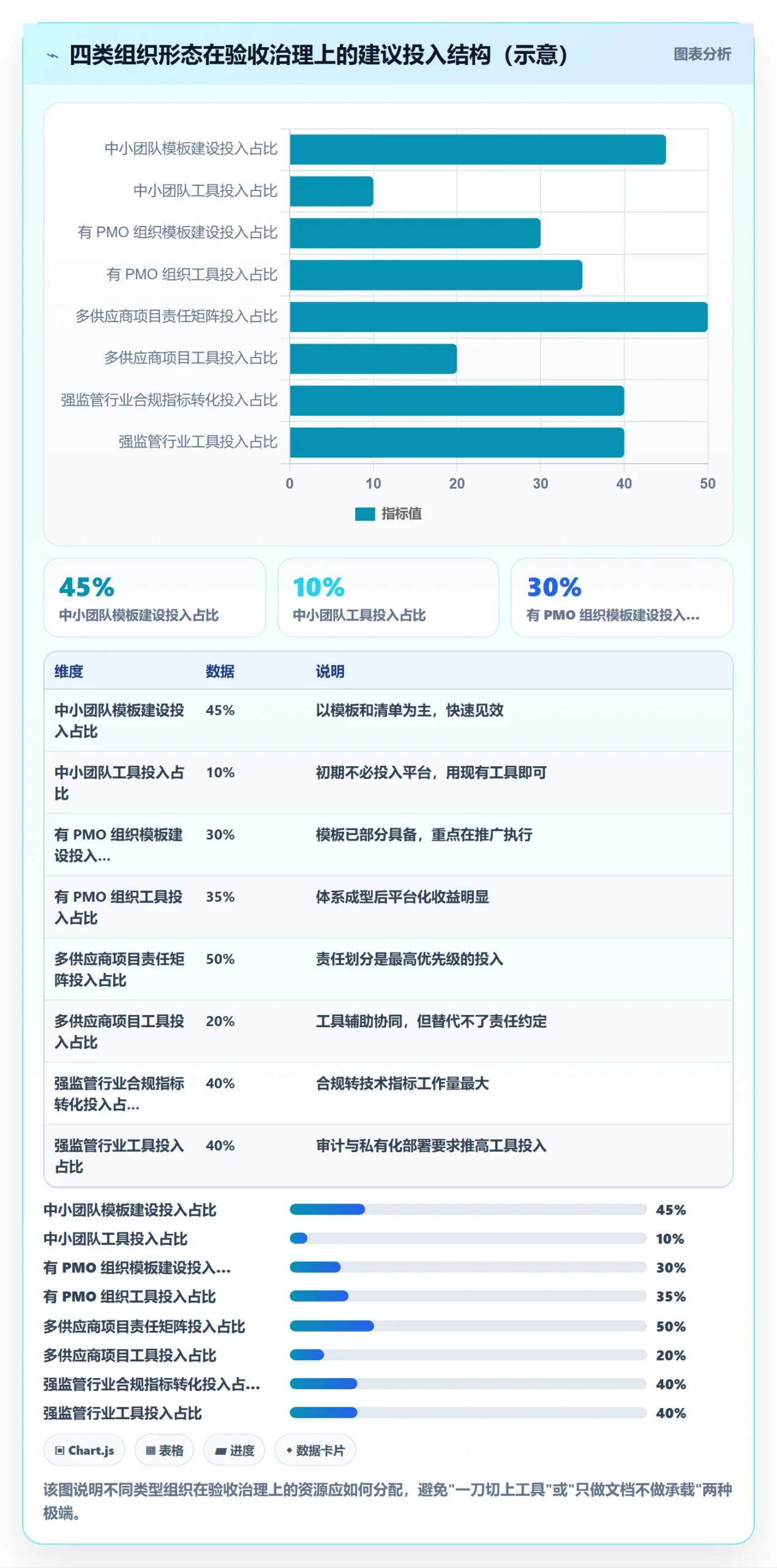
Task: Open the 10% data card
Action: point(388,597)
